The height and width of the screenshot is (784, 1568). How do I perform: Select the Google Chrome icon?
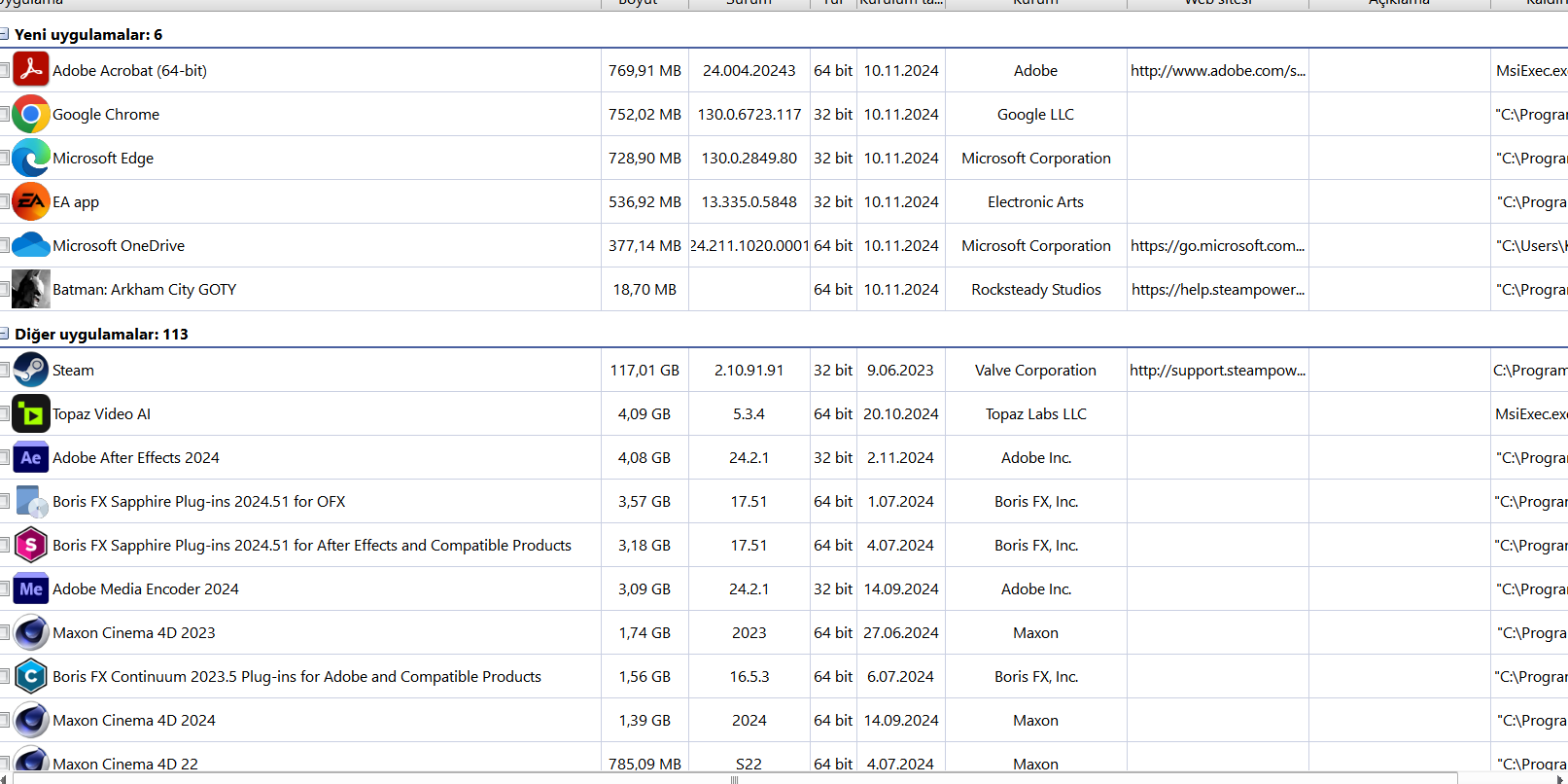(x=31, y=114)
